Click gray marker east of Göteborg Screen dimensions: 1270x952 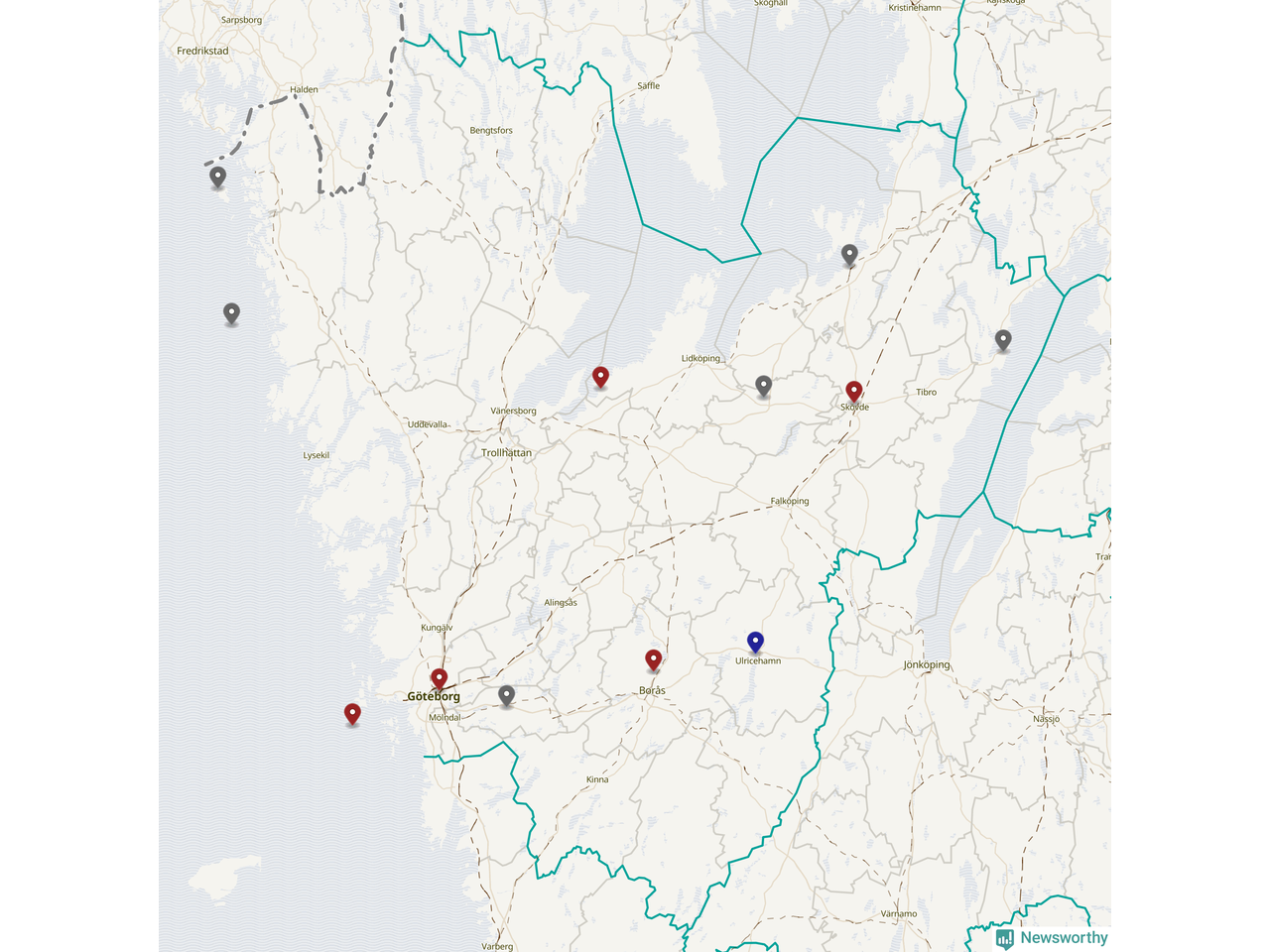coord(506,695)
